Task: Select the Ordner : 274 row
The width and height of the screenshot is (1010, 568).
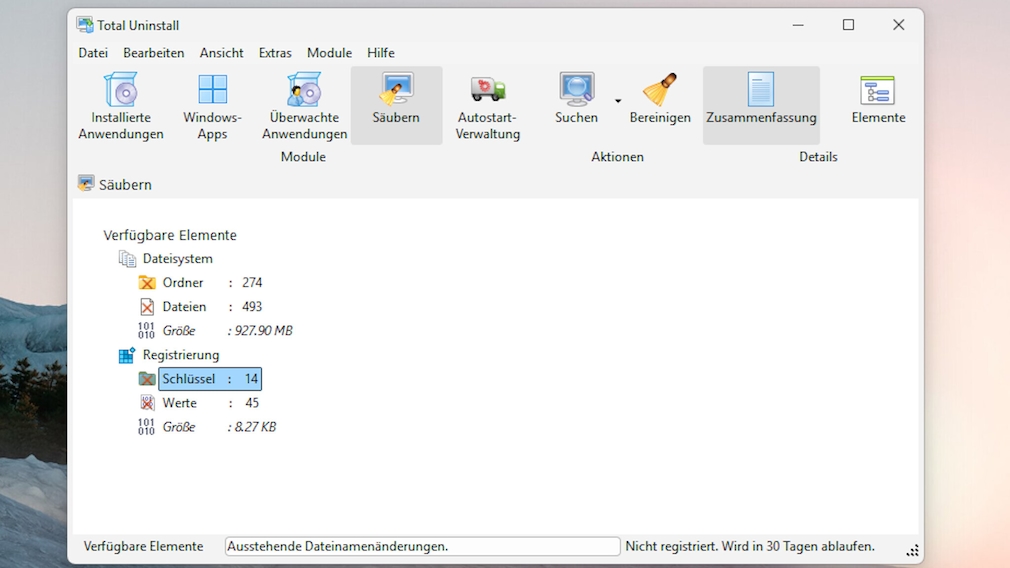Action: pyautogui.click(x=212, y=283)
